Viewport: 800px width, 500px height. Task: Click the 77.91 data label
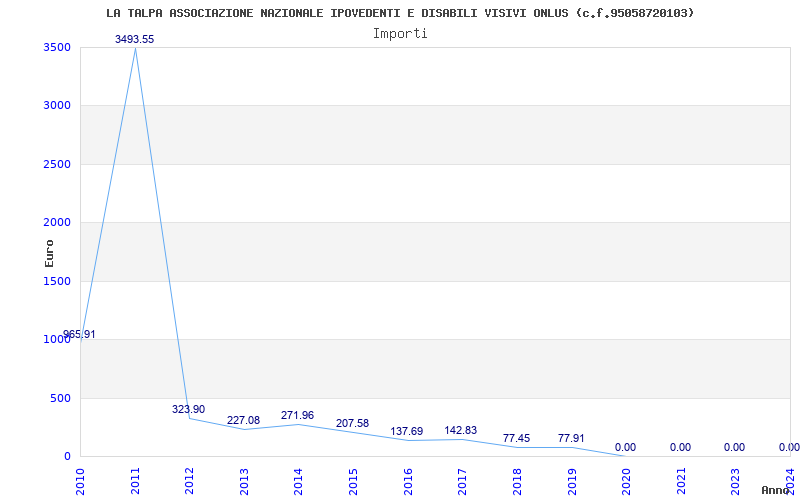click(571, 438)
